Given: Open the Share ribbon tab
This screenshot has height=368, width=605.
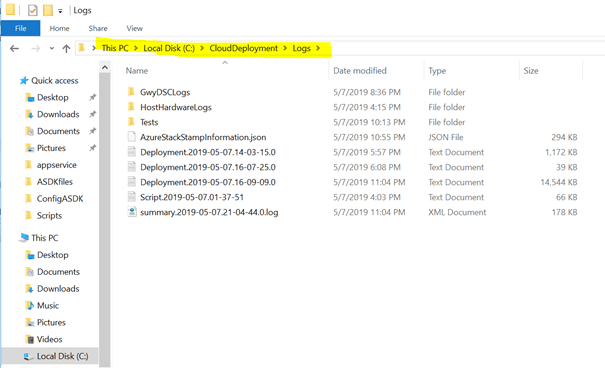Looking at the screenshot, I should [98, 28].
